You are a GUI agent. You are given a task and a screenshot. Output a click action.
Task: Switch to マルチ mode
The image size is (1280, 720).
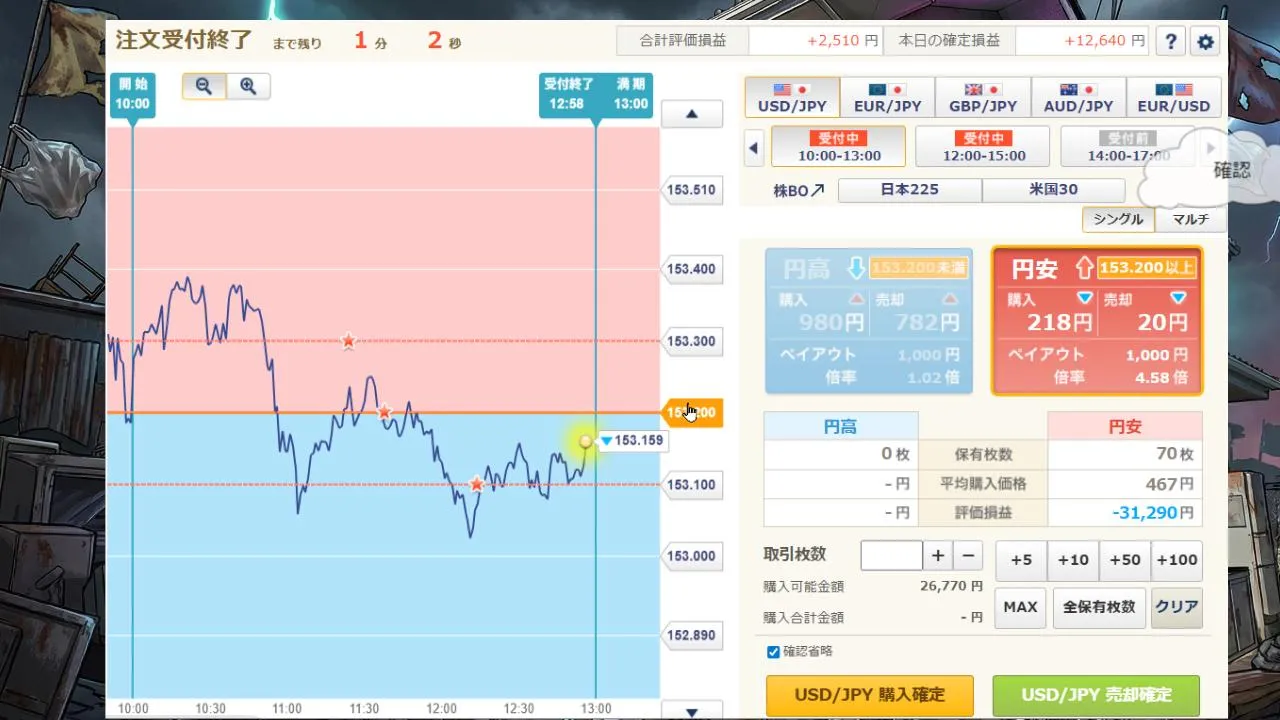1190,219
